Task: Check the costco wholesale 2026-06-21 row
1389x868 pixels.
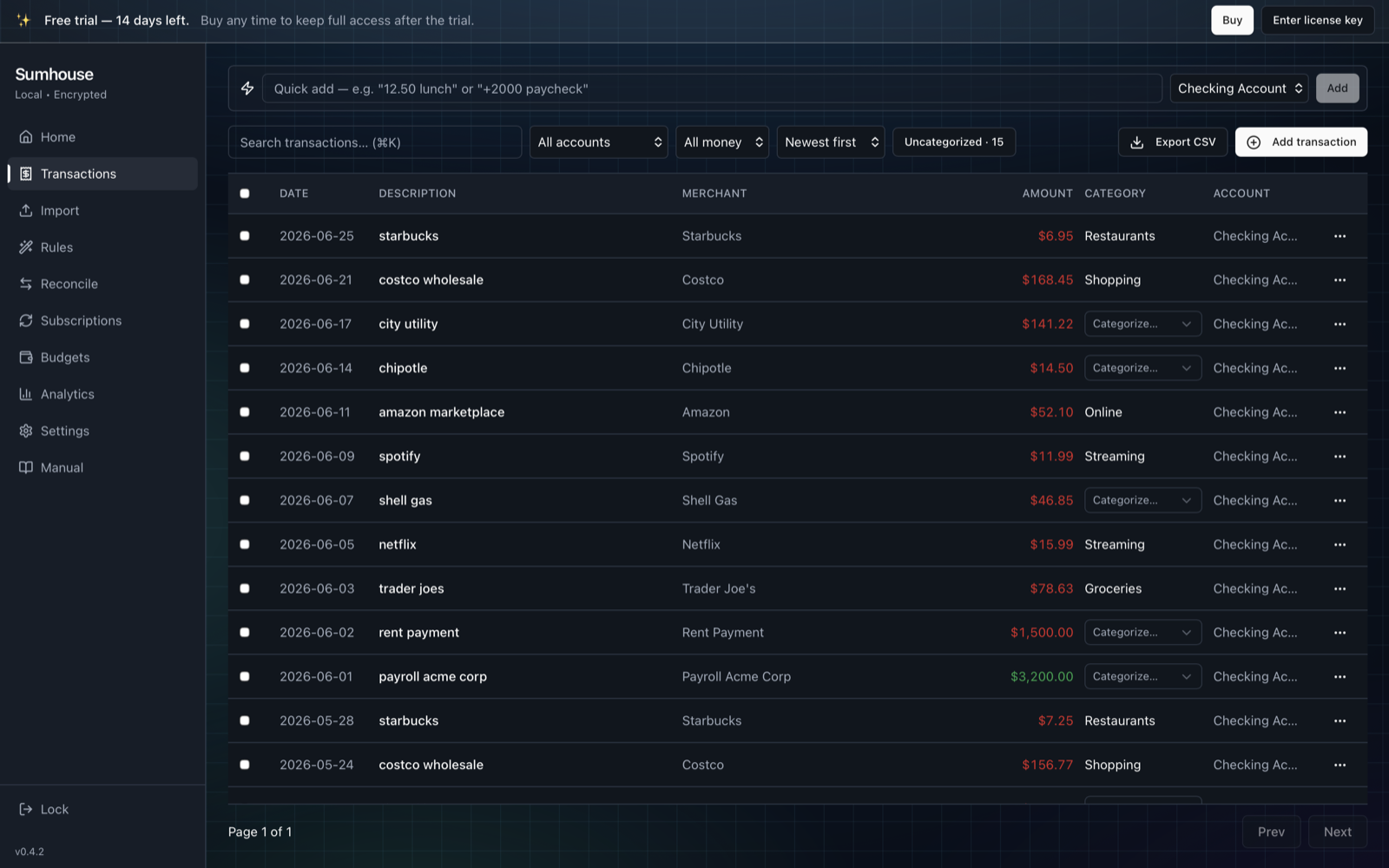Action: 245,279
